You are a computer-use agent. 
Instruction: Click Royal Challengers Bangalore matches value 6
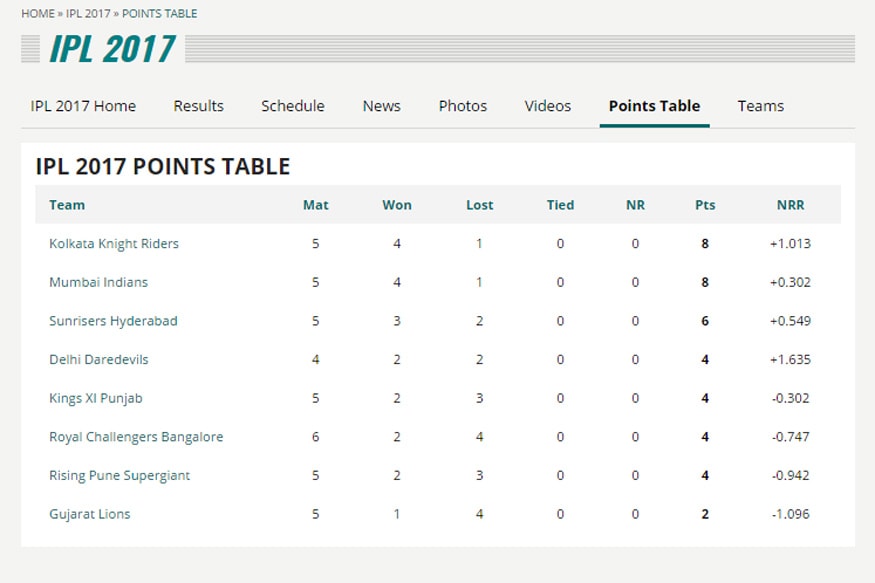click(315, 437)
